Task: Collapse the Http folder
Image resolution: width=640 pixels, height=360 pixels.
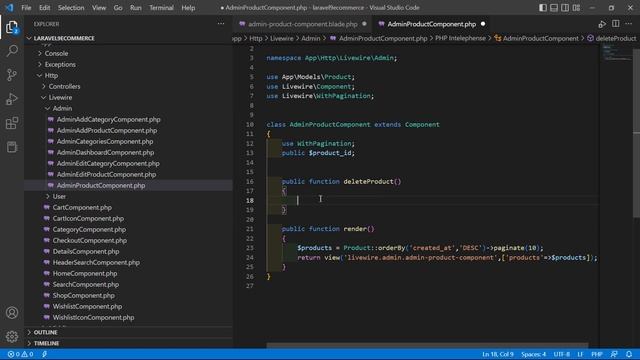Action: click(x=51, y=76)
